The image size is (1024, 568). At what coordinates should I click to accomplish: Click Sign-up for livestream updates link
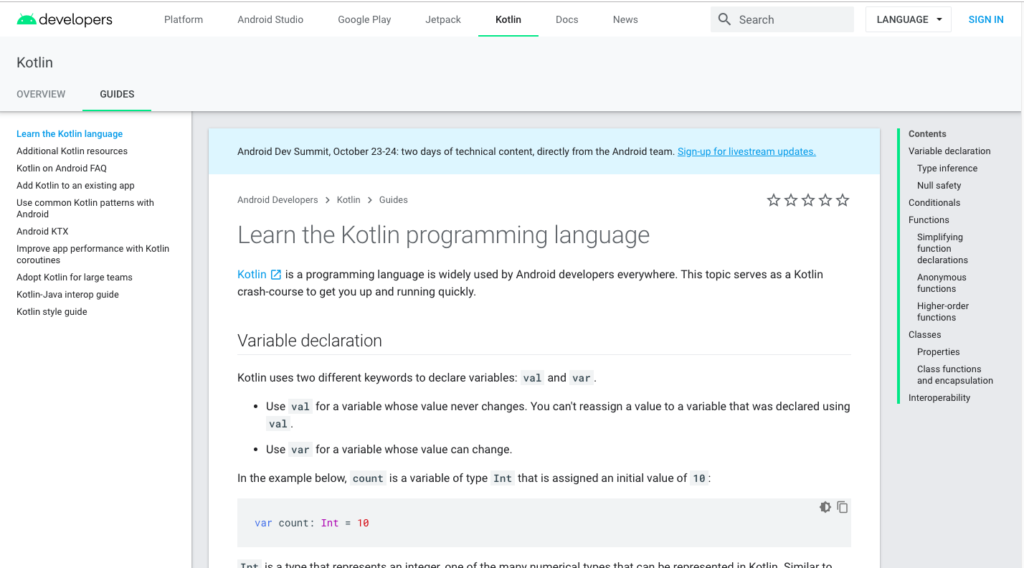coord(746,151)
